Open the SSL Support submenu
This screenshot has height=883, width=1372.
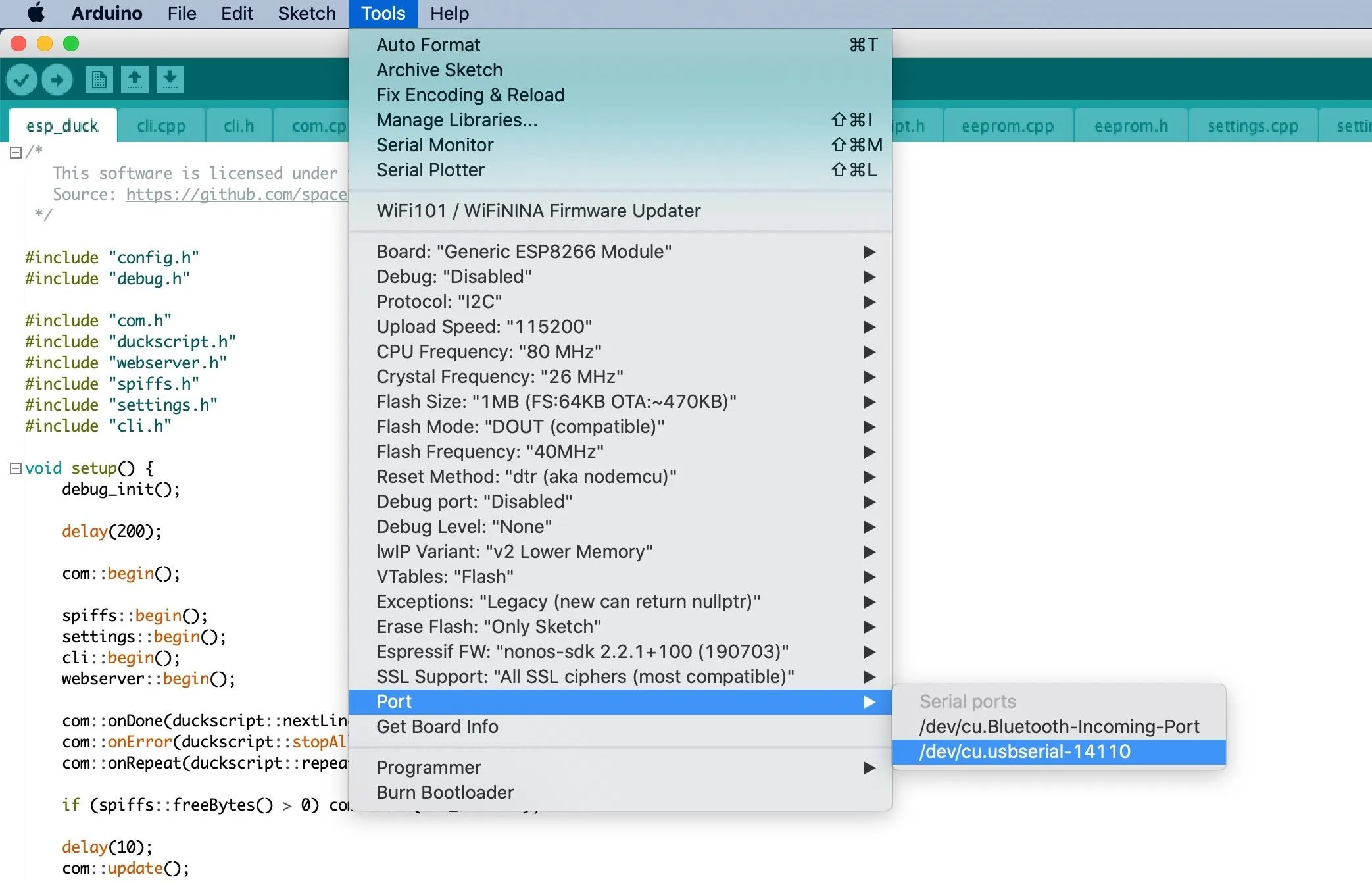620,677
